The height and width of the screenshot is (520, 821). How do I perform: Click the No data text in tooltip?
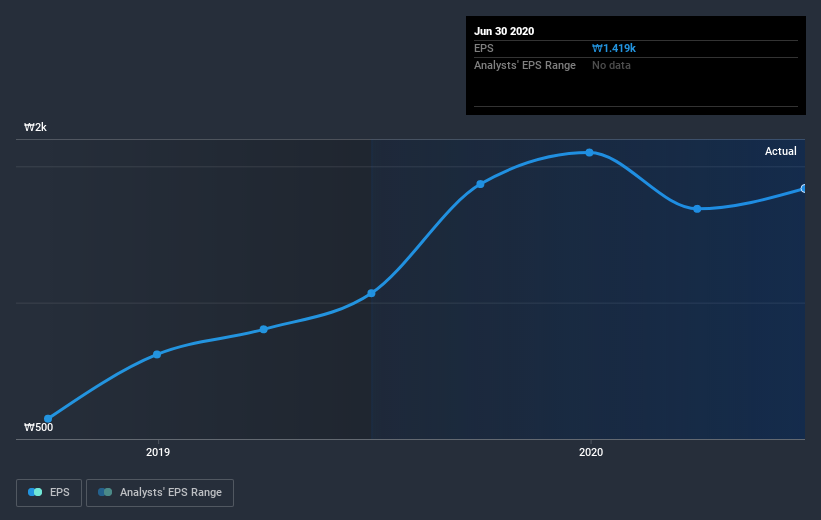click(x=611, y=65)
